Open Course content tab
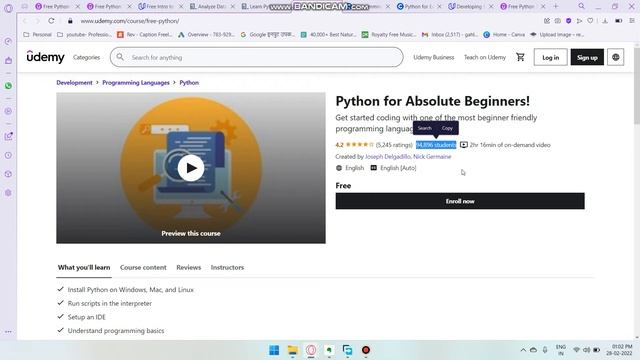The height and width of the screenshot is (360, 640). click(143, 268)
